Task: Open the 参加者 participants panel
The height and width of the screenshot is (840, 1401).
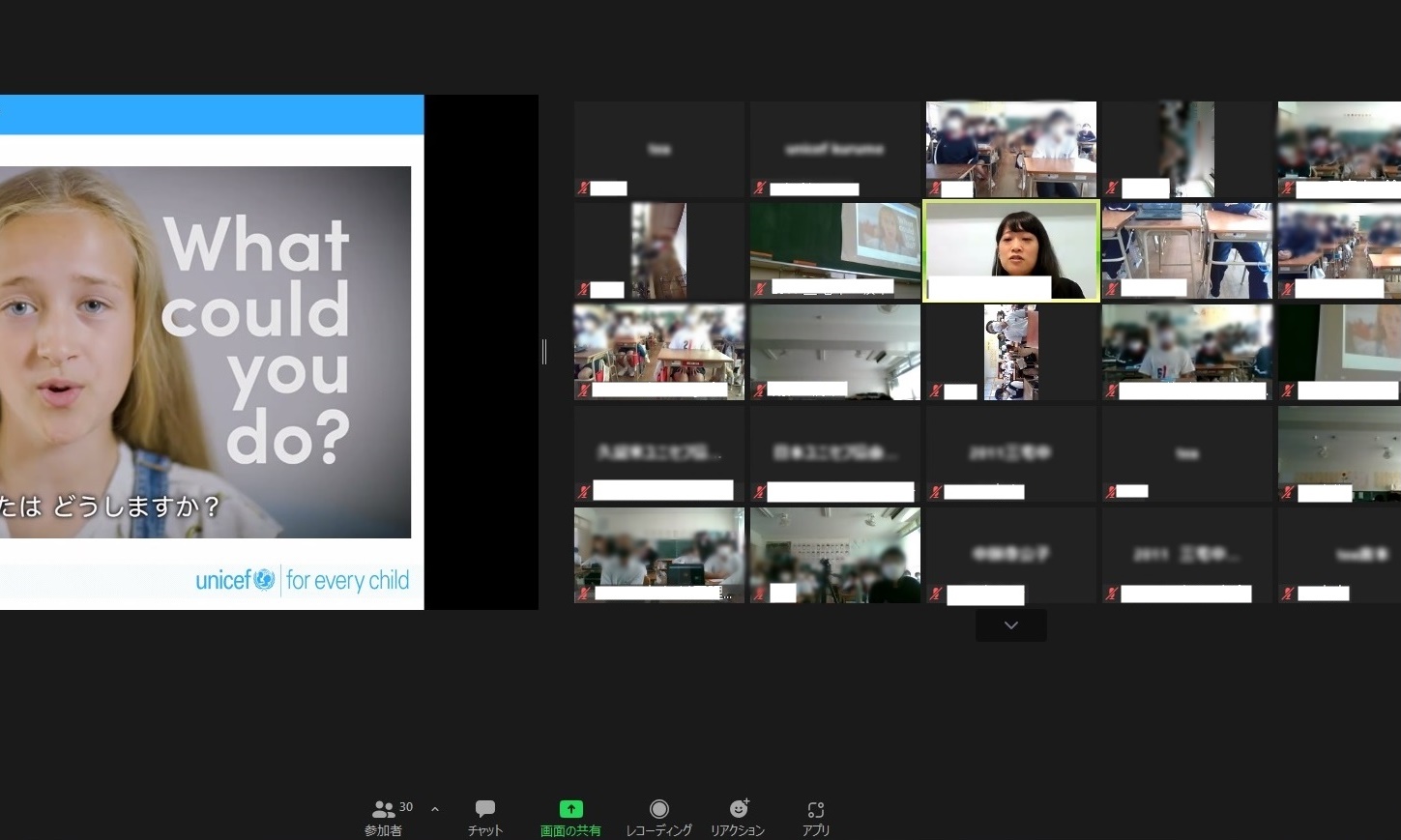Action: click(x=383, y=817)
